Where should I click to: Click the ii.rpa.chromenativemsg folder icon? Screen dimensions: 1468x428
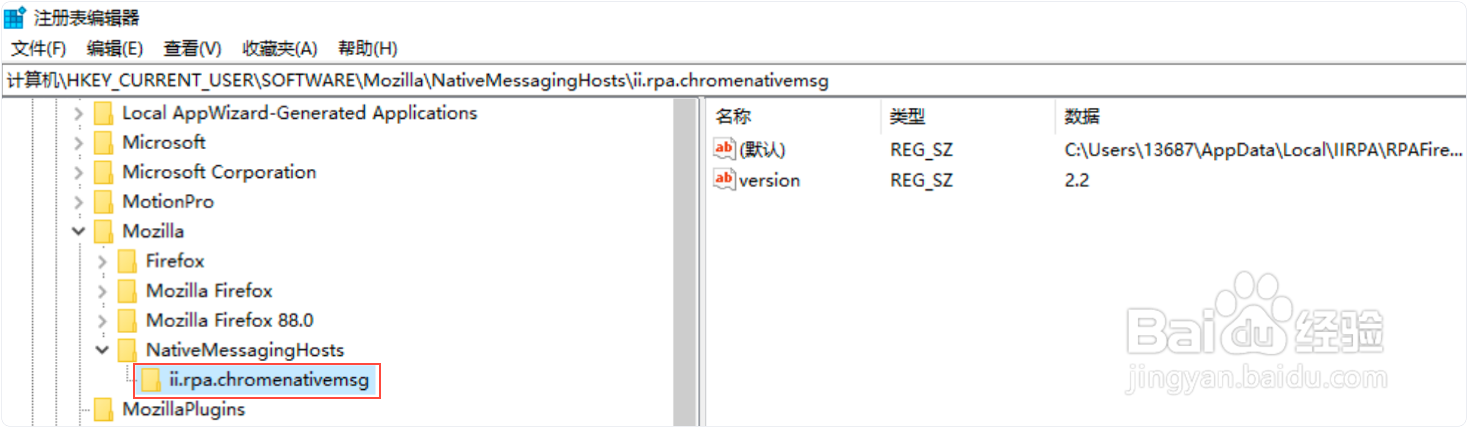click(151, 380)
